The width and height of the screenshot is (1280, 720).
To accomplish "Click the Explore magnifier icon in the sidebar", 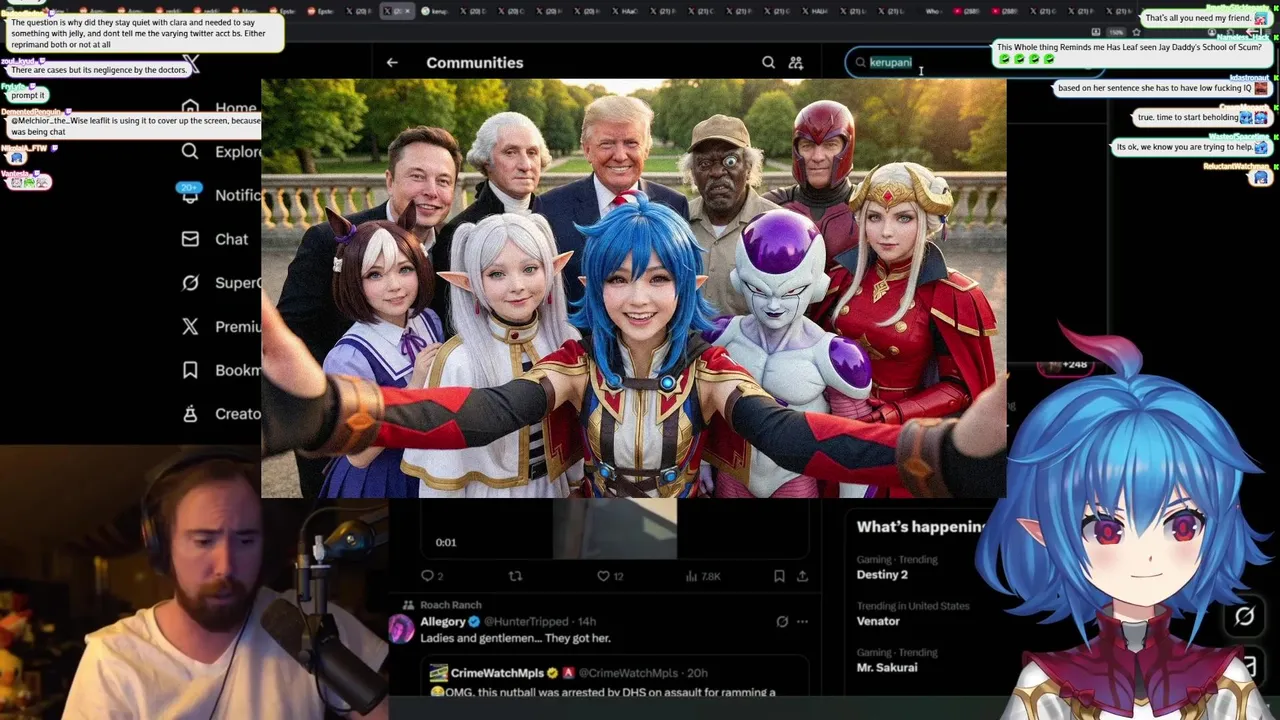I will click(x=190, y=151).
